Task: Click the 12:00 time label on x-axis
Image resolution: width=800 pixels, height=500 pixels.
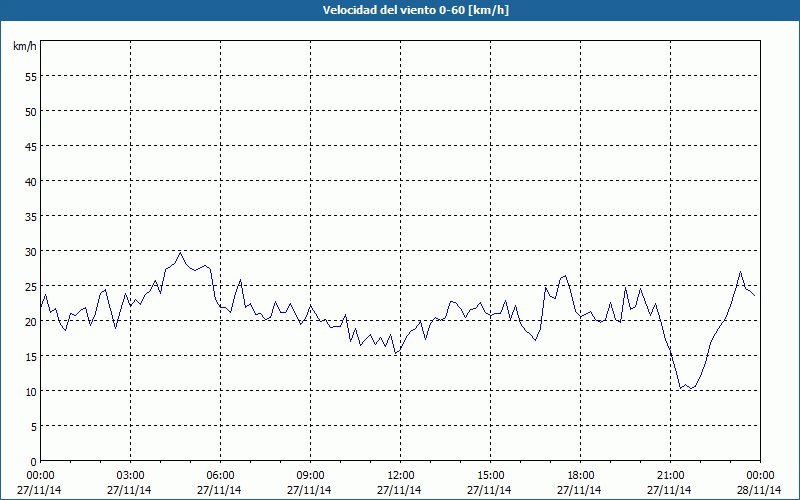Action: [x=401, y=476]
